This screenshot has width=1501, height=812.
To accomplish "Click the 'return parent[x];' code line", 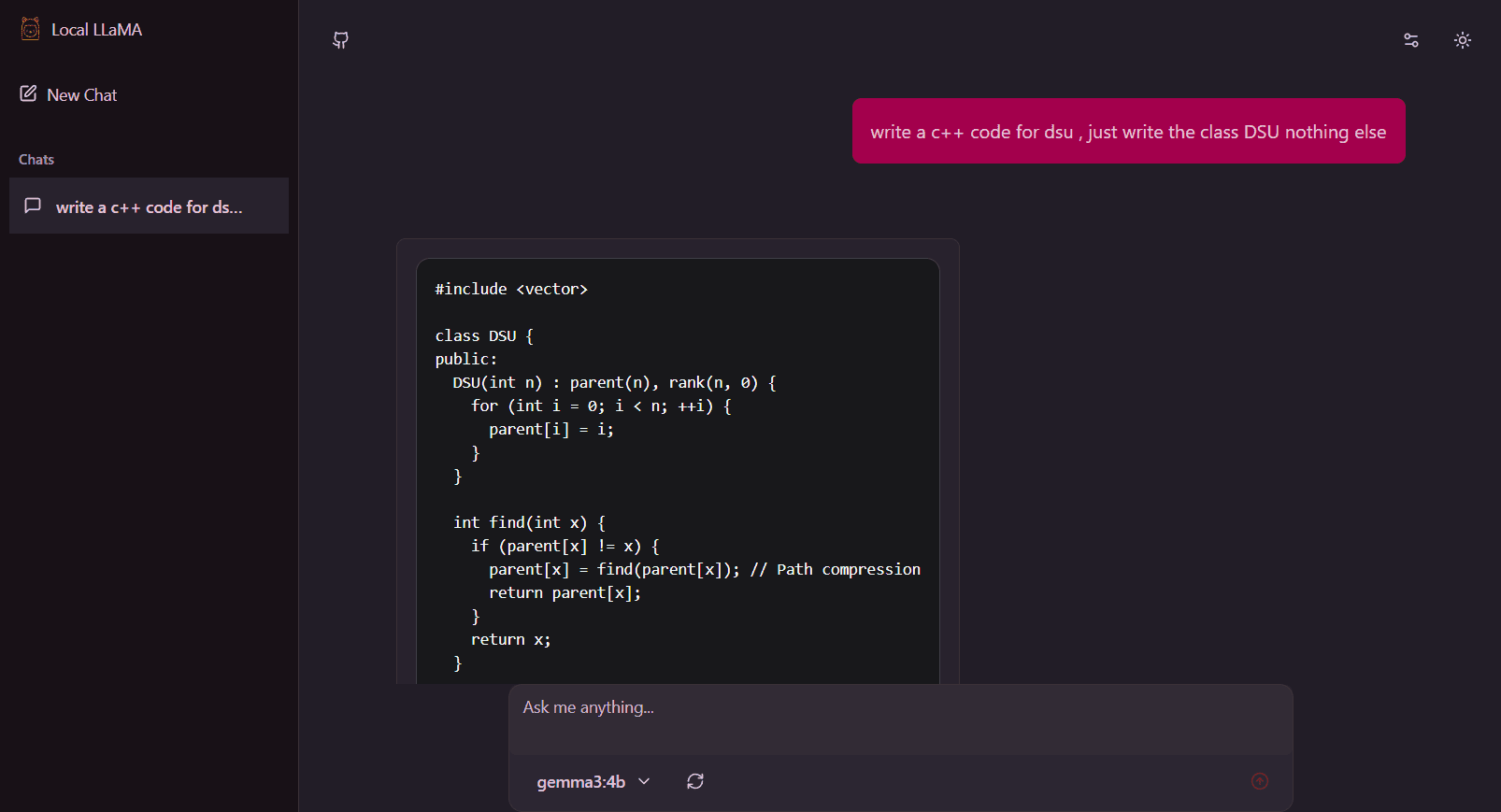I will 565,593.
